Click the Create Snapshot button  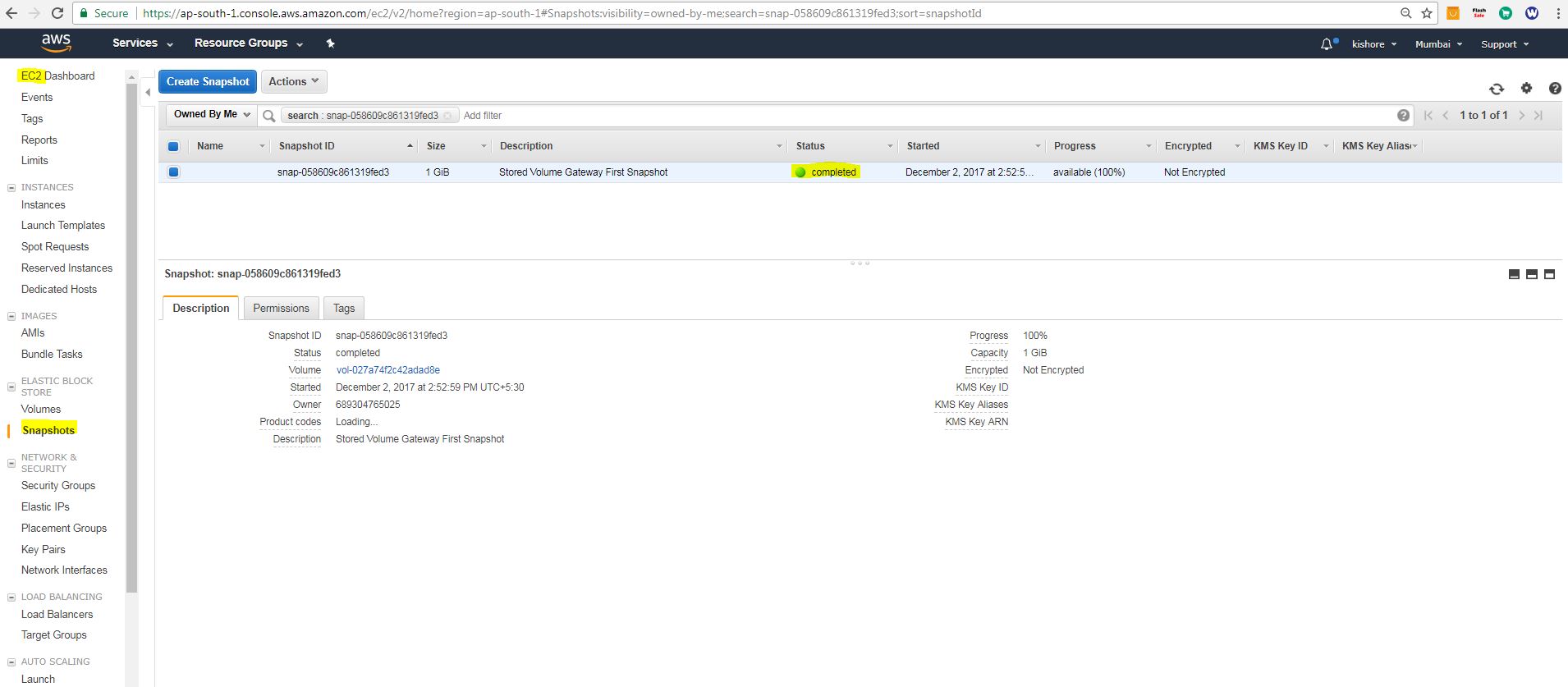[x=207, y=81]
